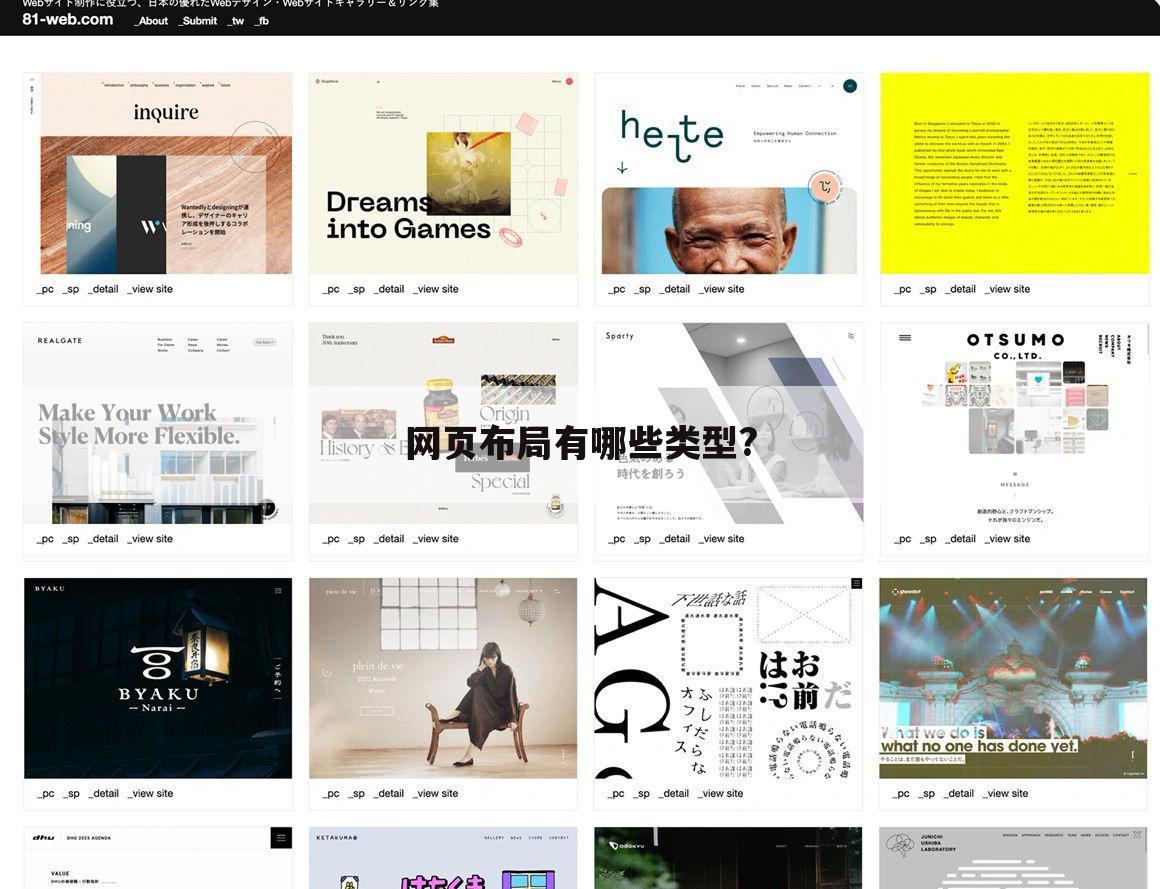This screenshot has width=1160, height=889.
Task: Open the hellte site thumbnail
Action: (x=729, y=174)
